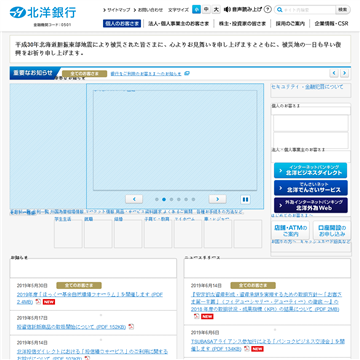The image size is (360, 360).
Task: Open 店舗・ATMのご案内 button
Action: (290, 231)
